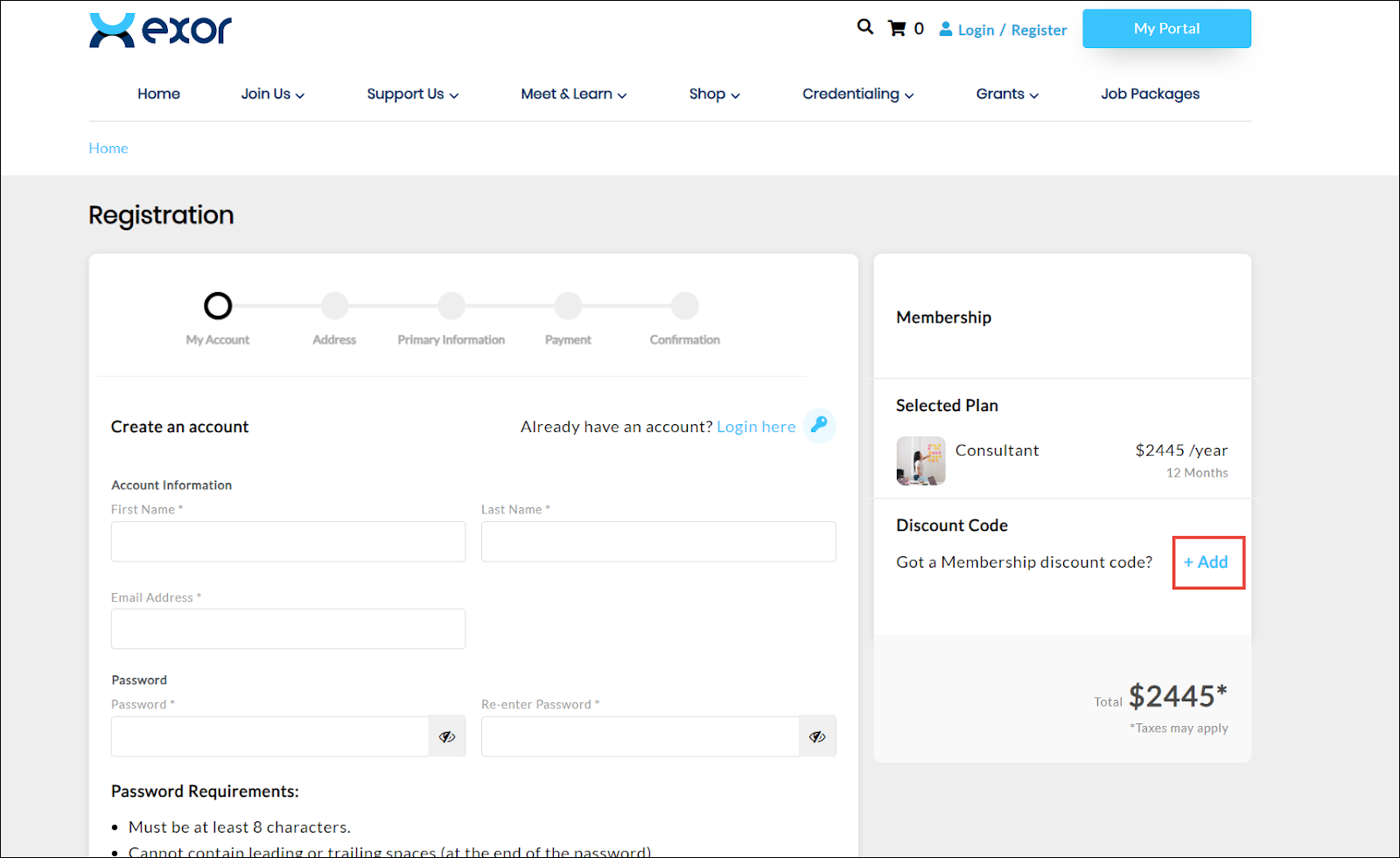Click the Login here link
The height and width of the screenshot is (858, 1400).
(x=756, y=427)
